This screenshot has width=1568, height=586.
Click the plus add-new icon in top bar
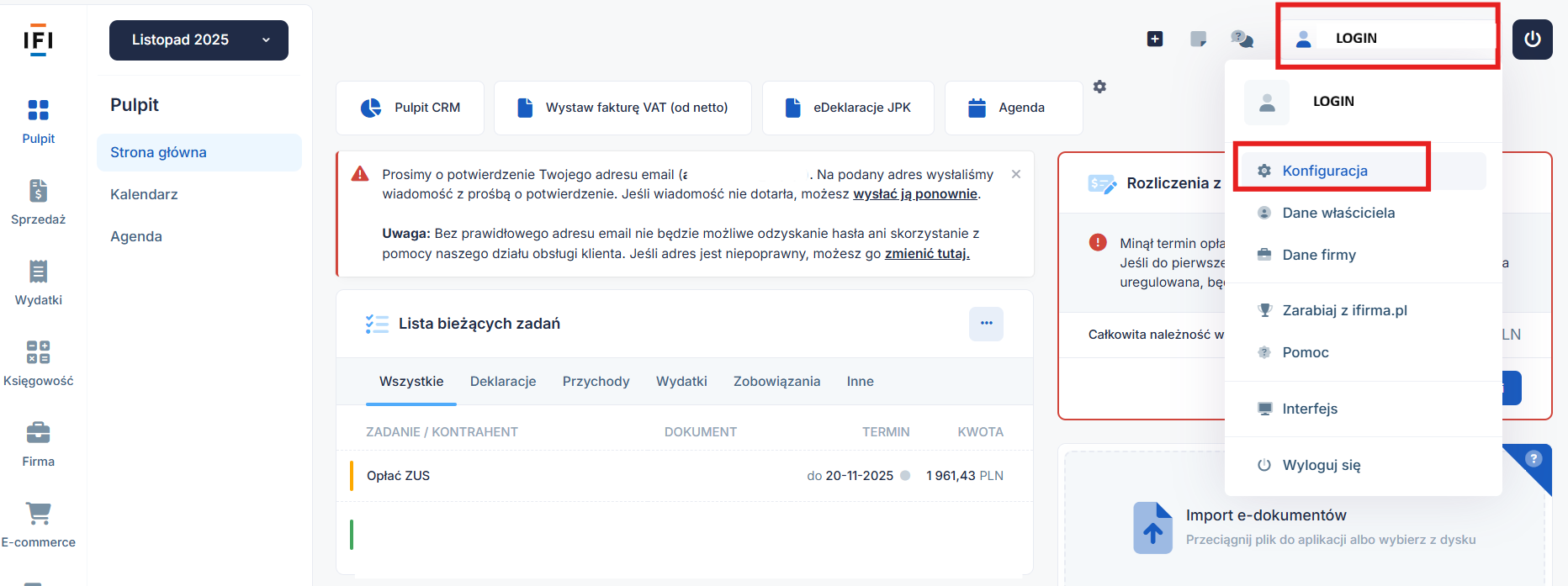[x=1155, y=39]
